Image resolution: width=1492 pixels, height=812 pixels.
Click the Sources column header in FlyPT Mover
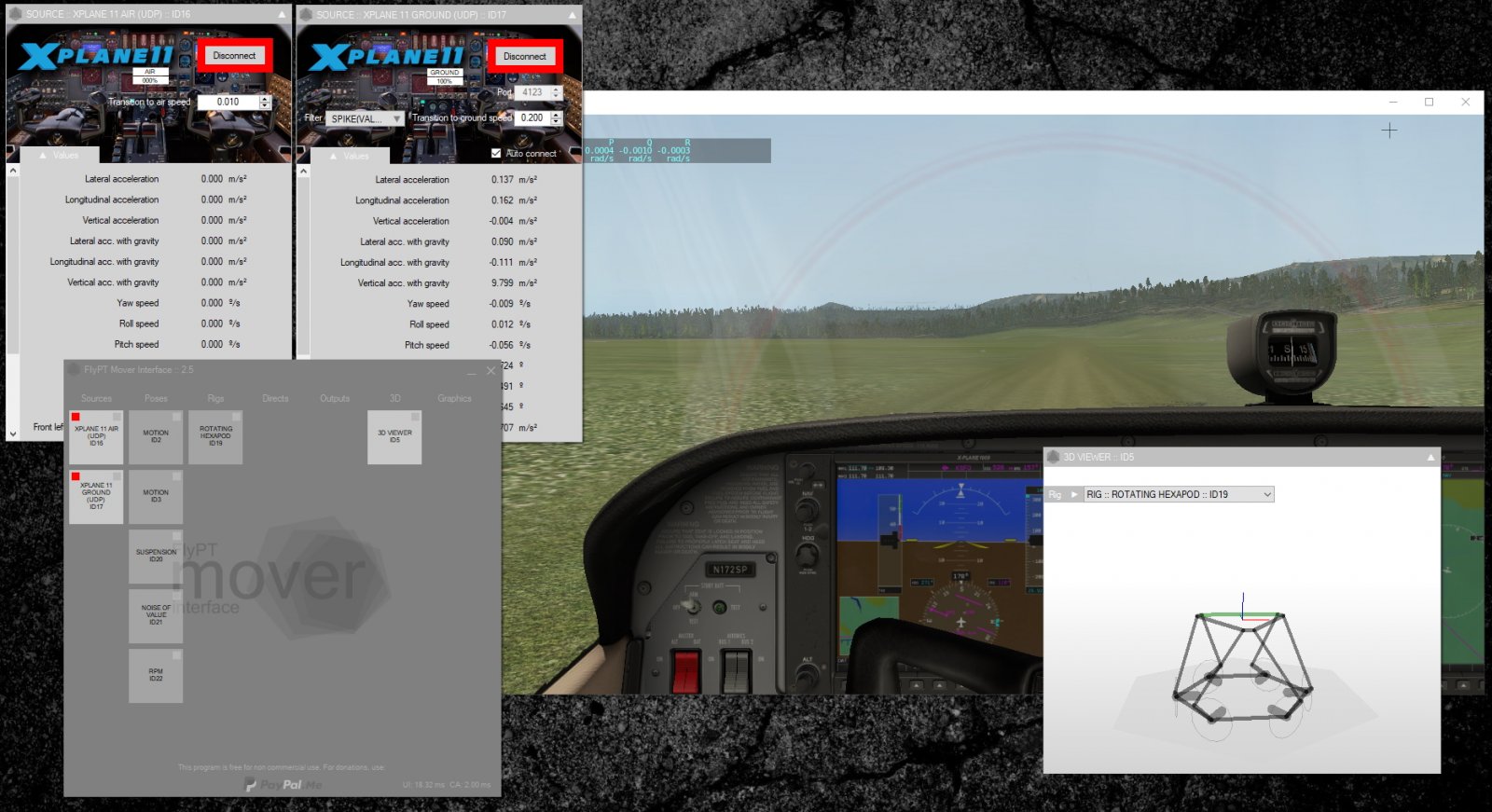pos(96,398)
